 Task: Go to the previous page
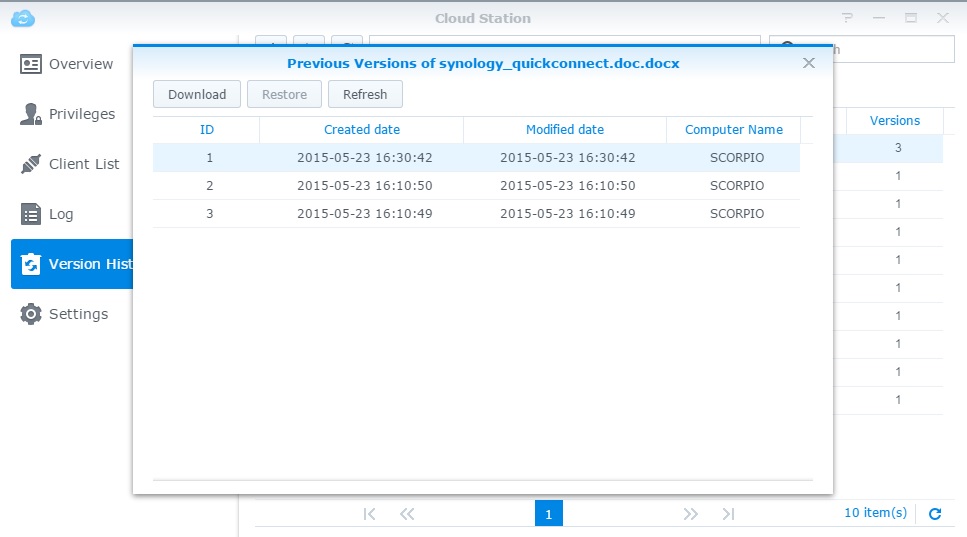pos(407,514)
